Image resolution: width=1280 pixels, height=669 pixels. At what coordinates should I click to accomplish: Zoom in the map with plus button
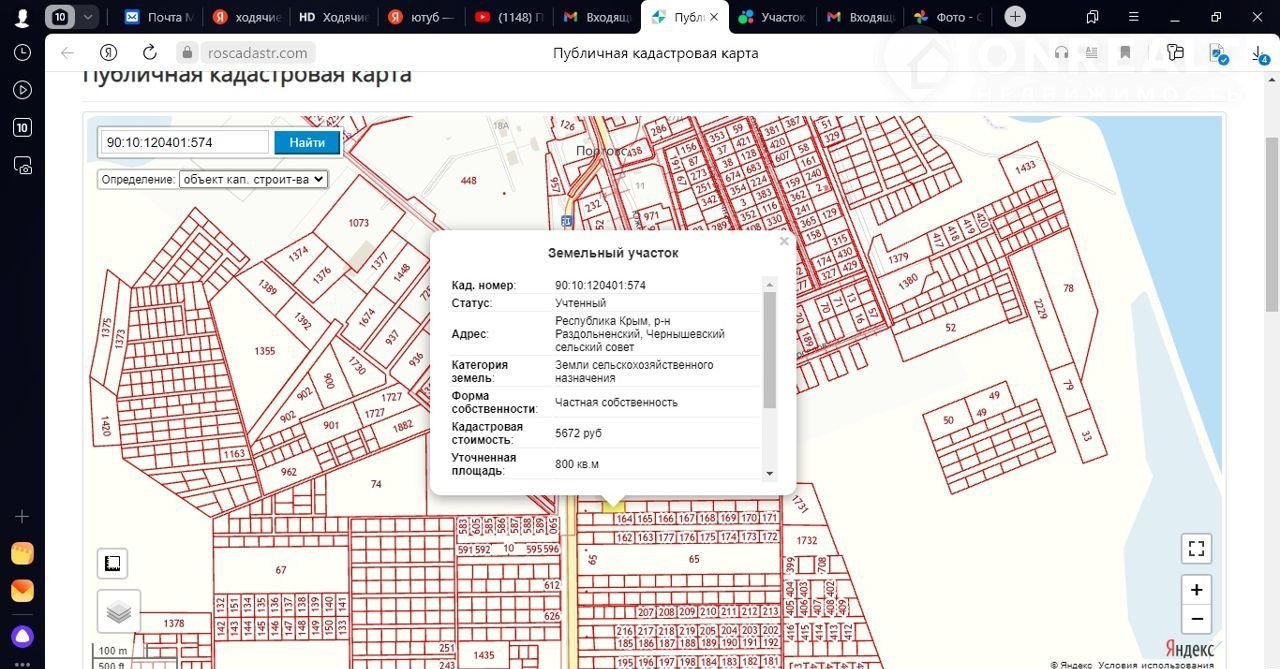click(1196, 589)
